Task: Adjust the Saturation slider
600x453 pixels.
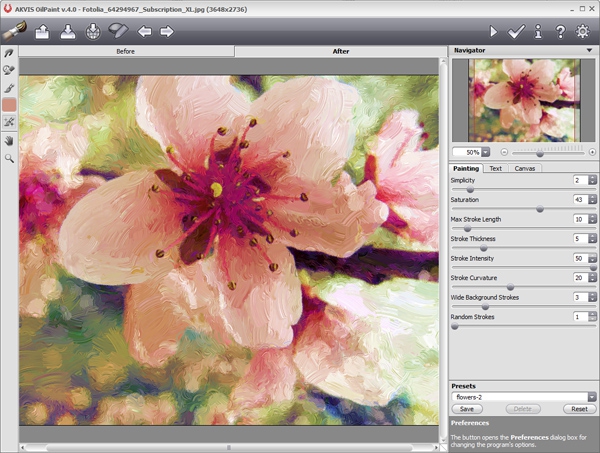Action: pyautogui.click(x=540, y=209)
